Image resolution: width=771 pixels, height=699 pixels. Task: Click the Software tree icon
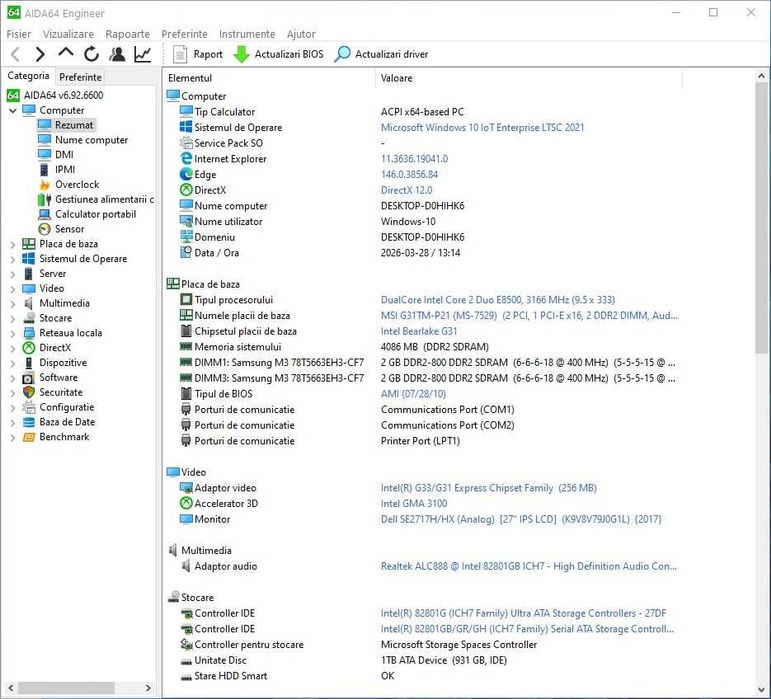click(x=29, y=378)
